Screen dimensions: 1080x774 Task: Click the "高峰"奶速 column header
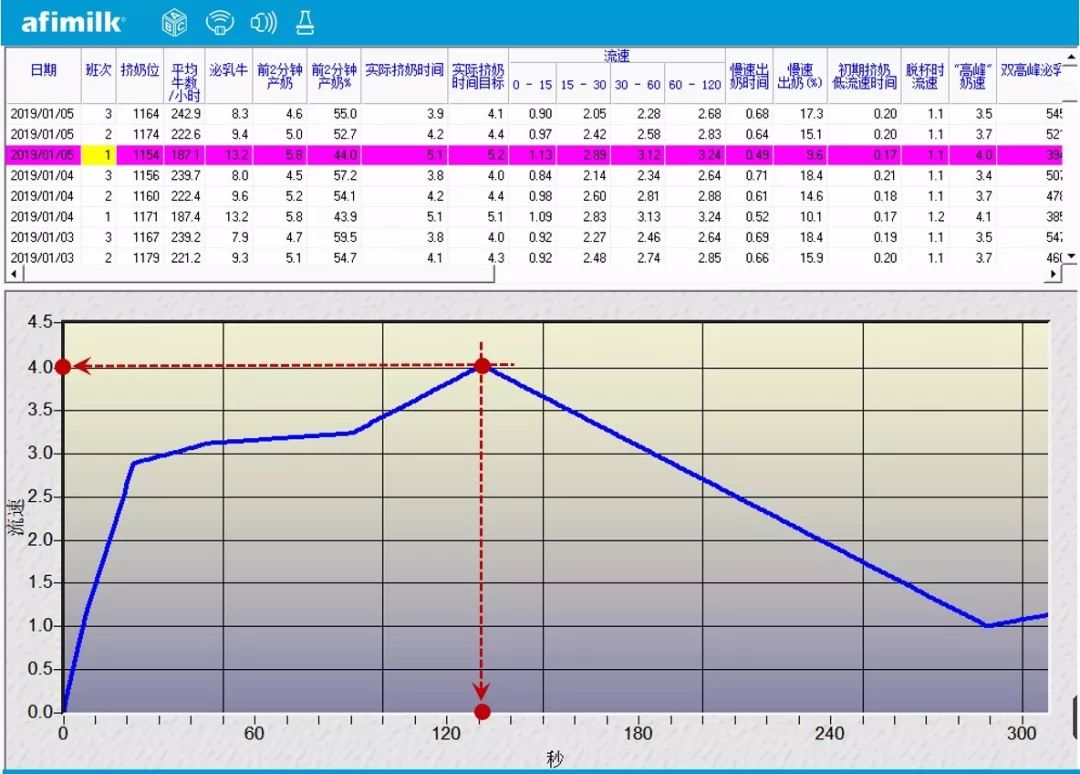pyautogui.click(x=972, y=76)
